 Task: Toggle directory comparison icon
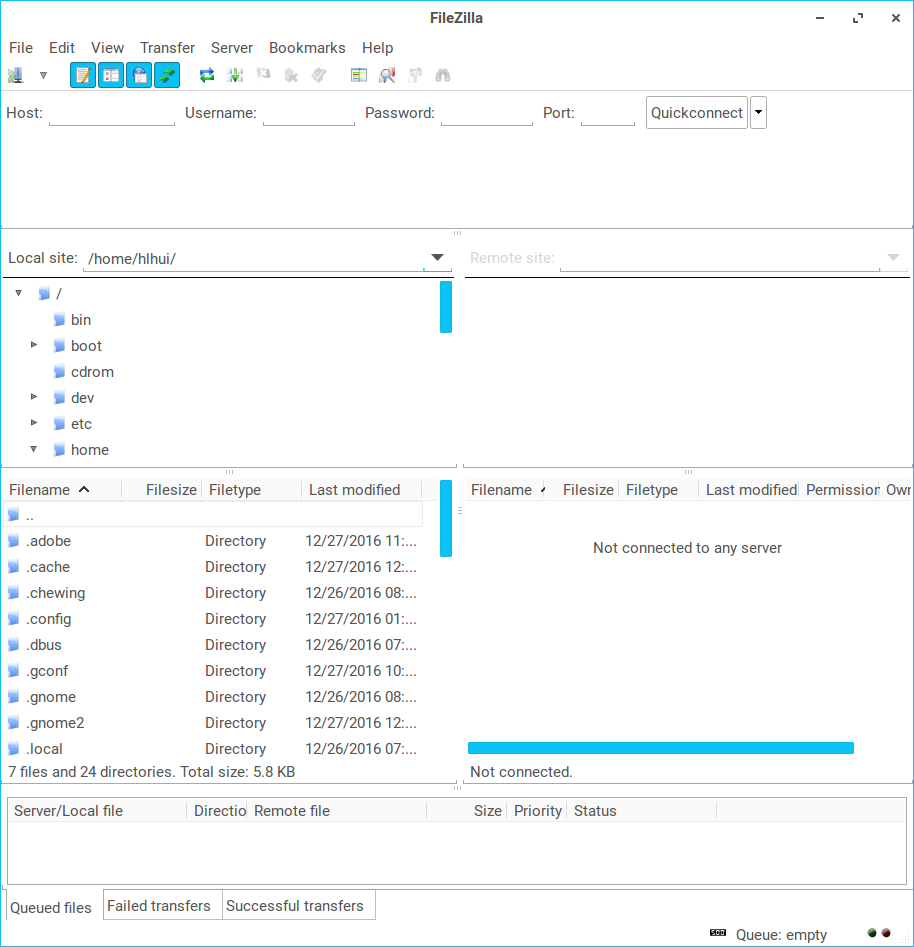(387, 75)
